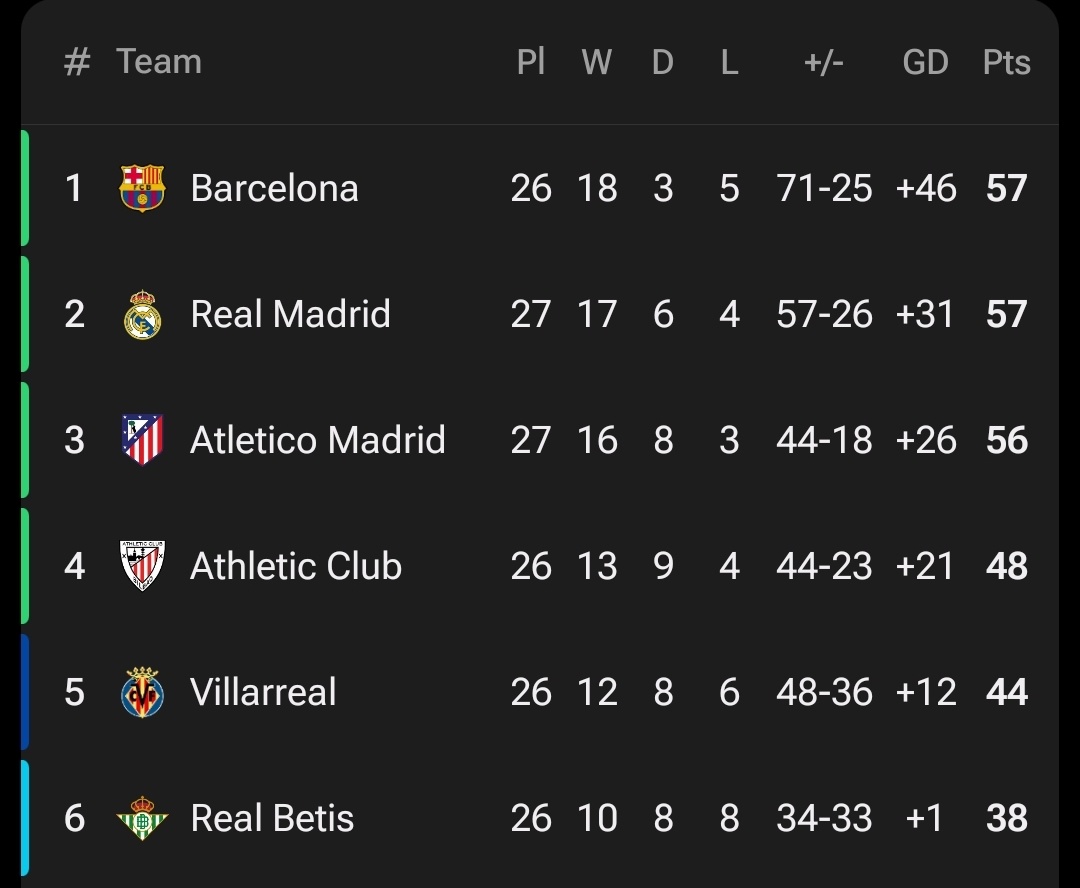Click the Athletic Club badge icon
The width and height of the screenshot is (1080, 888).
coord(142,566)
